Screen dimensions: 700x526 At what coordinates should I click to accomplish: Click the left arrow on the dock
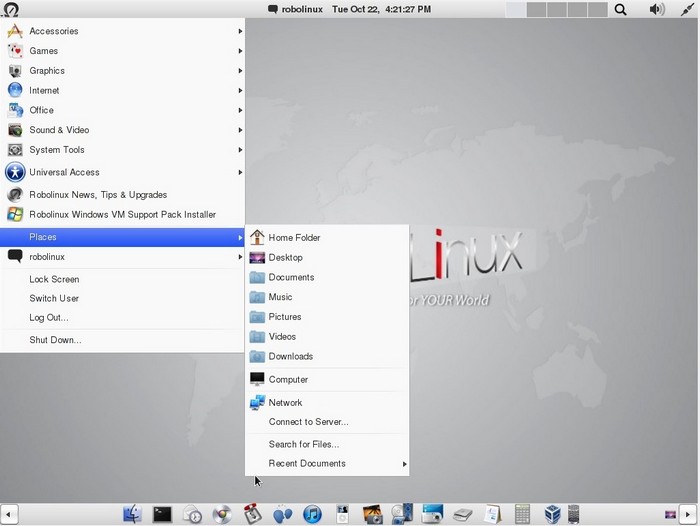(x=9, y=514)
